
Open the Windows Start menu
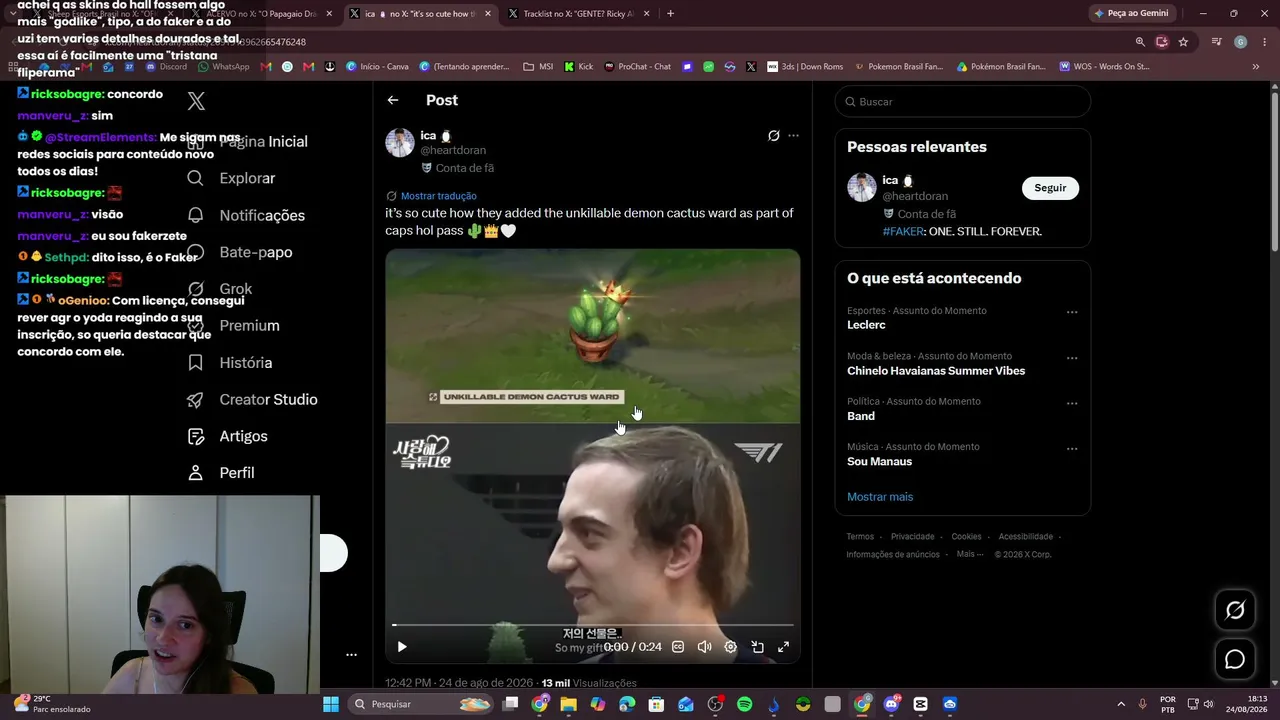(x=331, y=704)
